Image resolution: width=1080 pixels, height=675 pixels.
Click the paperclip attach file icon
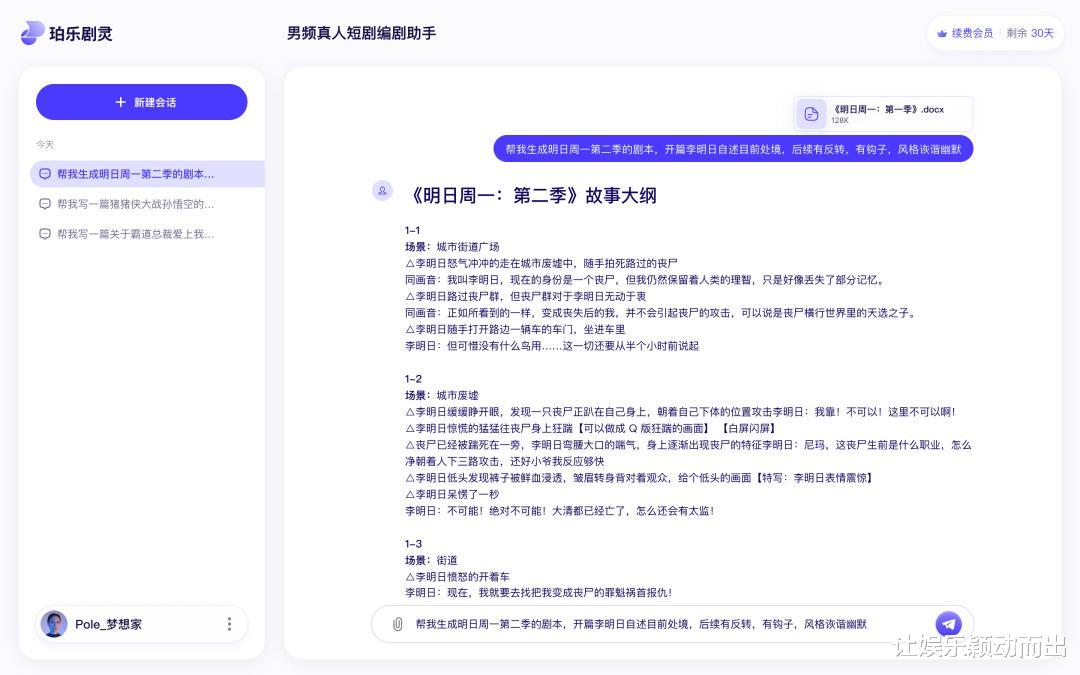397,624
